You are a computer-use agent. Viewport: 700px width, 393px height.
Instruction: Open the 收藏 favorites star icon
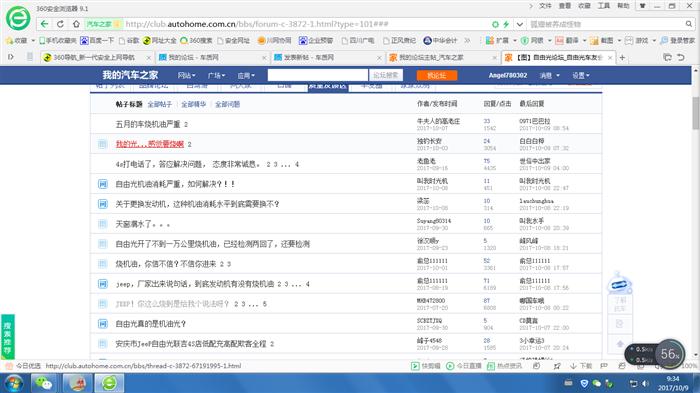point(9,41)
